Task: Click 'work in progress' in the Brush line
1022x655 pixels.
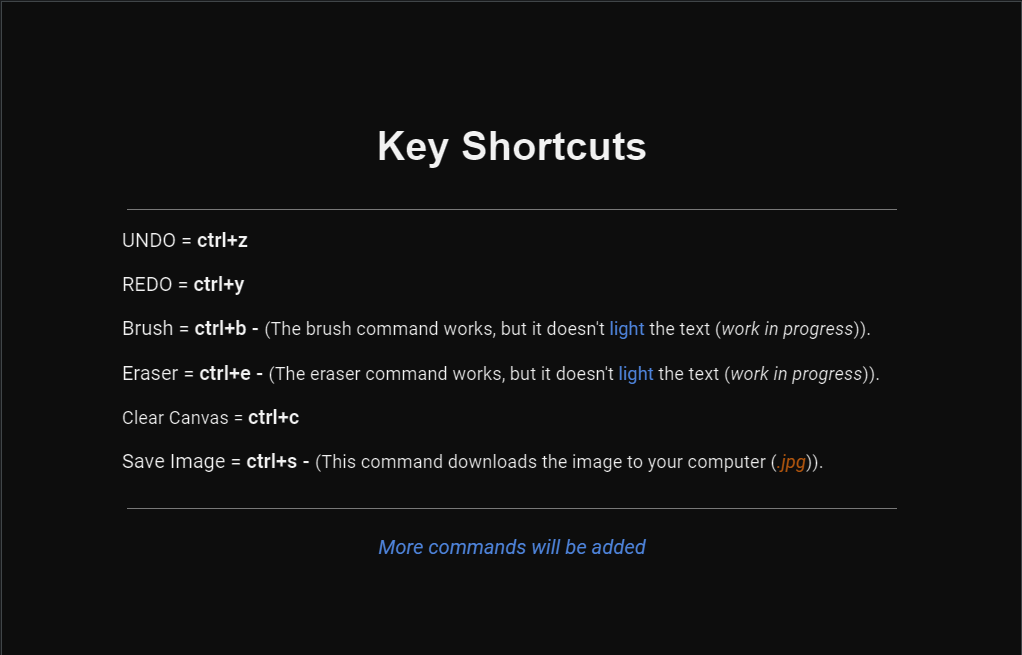Action: [x=787, y=329]
